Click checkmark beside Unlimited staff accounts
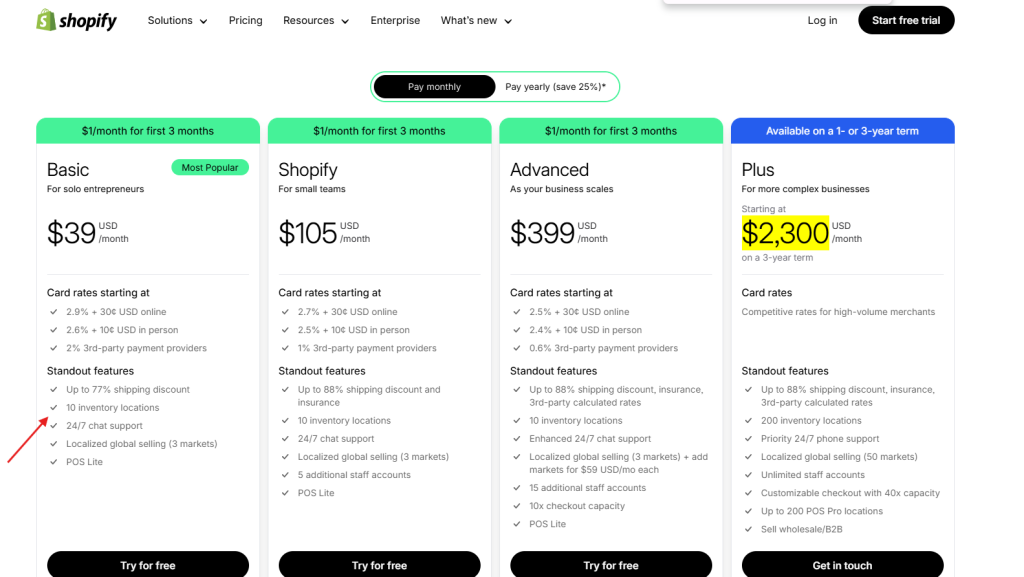 [x=748, y=475]
